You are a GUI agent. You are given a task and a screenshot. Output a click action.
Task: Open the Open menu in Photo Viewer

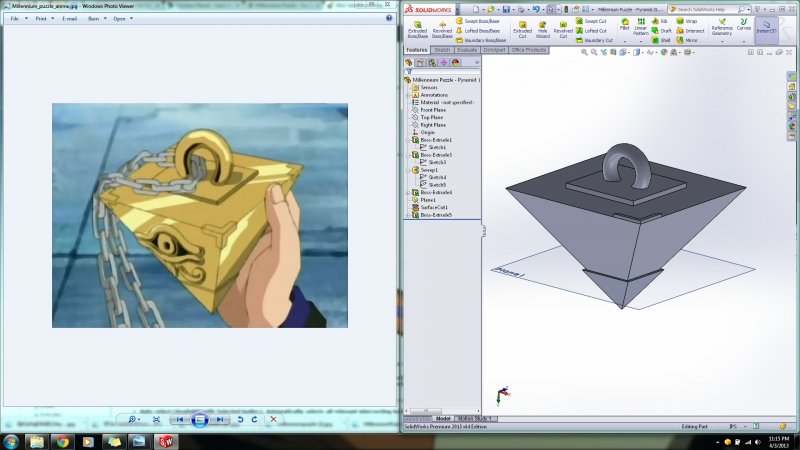click(x=123, y=18)
